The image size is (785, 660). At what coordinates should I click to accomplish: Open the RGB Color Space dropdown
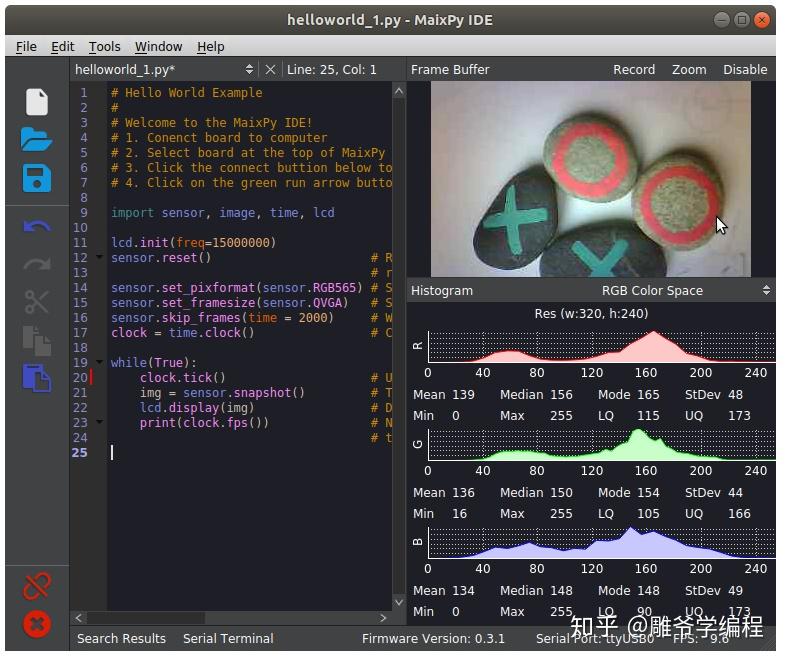tap(687, 291)
